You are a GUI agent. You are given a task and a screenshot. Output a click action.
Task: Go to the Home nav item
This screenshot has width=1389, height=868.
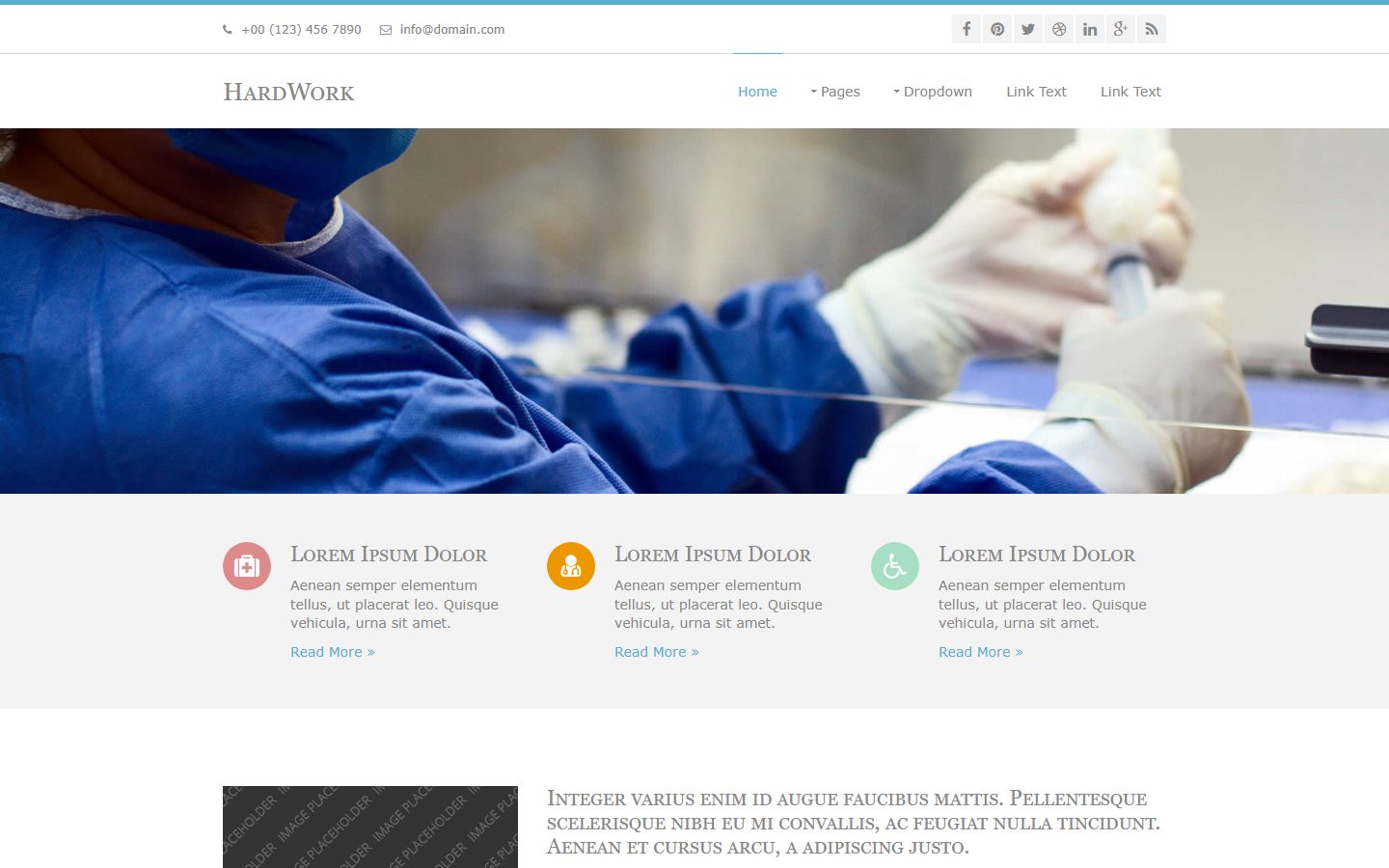pyautogui.click(x=757, y=92)
